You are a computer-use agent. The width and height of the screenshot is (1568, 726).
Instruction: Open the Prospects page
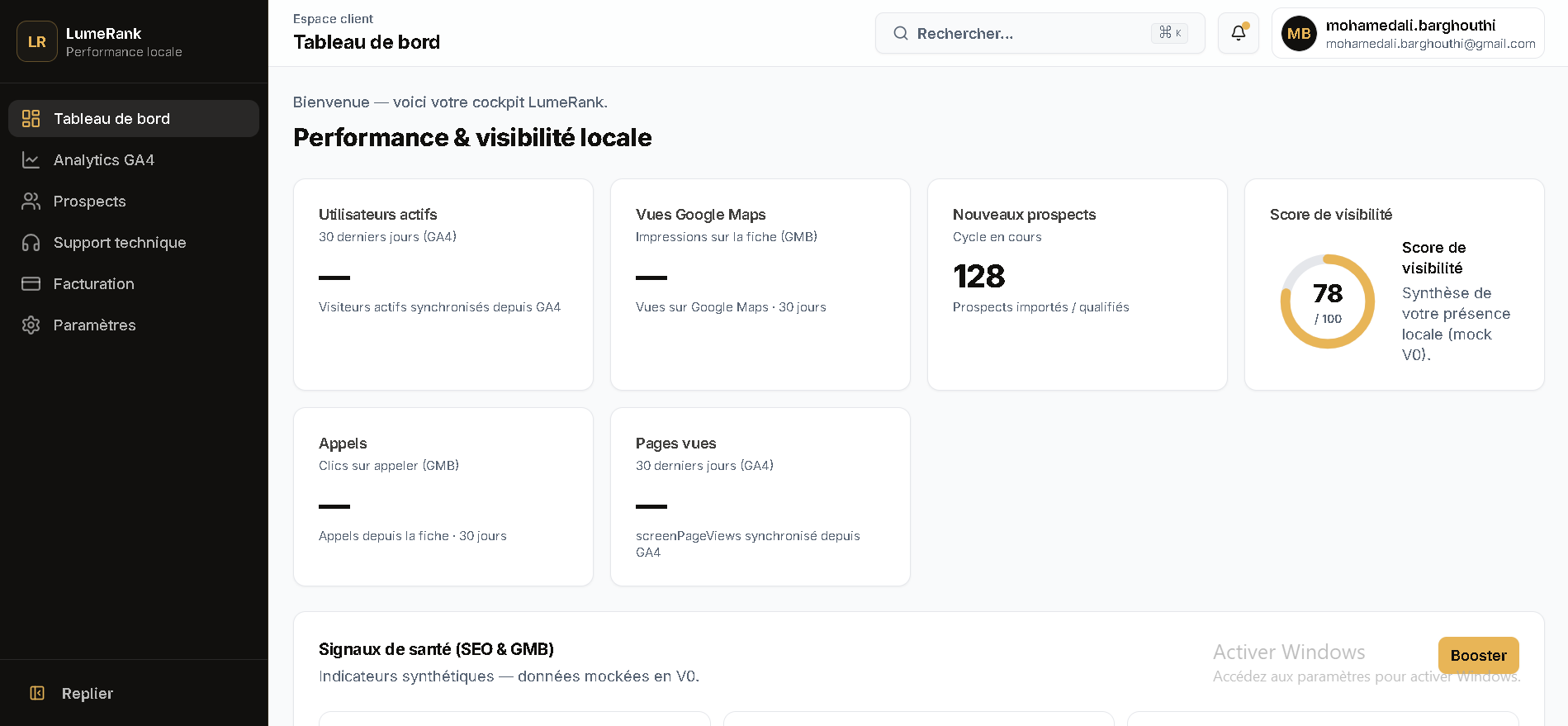134,202
